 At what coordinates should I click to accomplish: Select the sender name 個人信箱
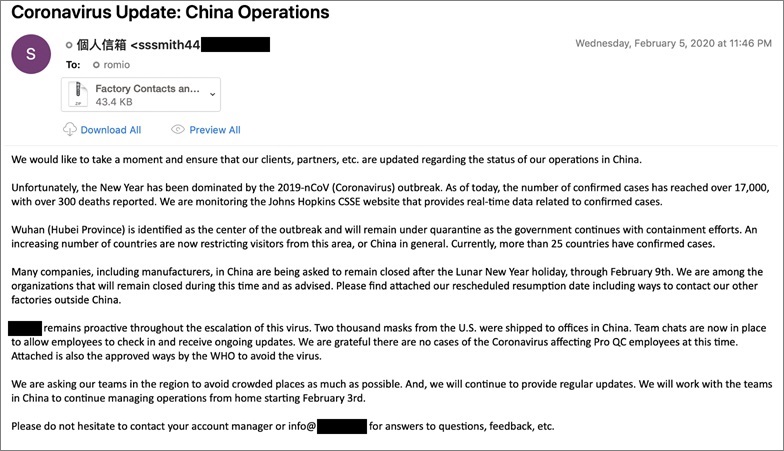click(101, 45)
